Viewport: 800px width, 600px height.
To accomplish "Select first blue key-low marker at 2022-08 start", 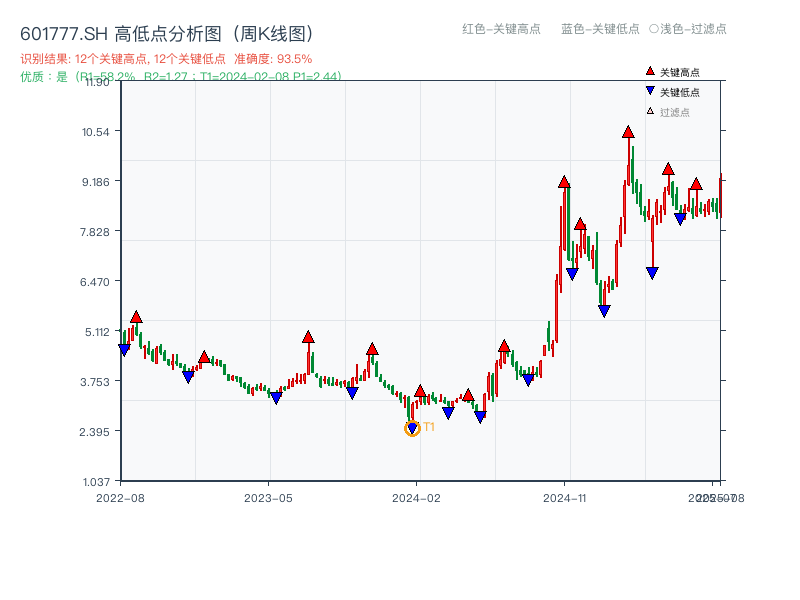I will click(124, 350).
